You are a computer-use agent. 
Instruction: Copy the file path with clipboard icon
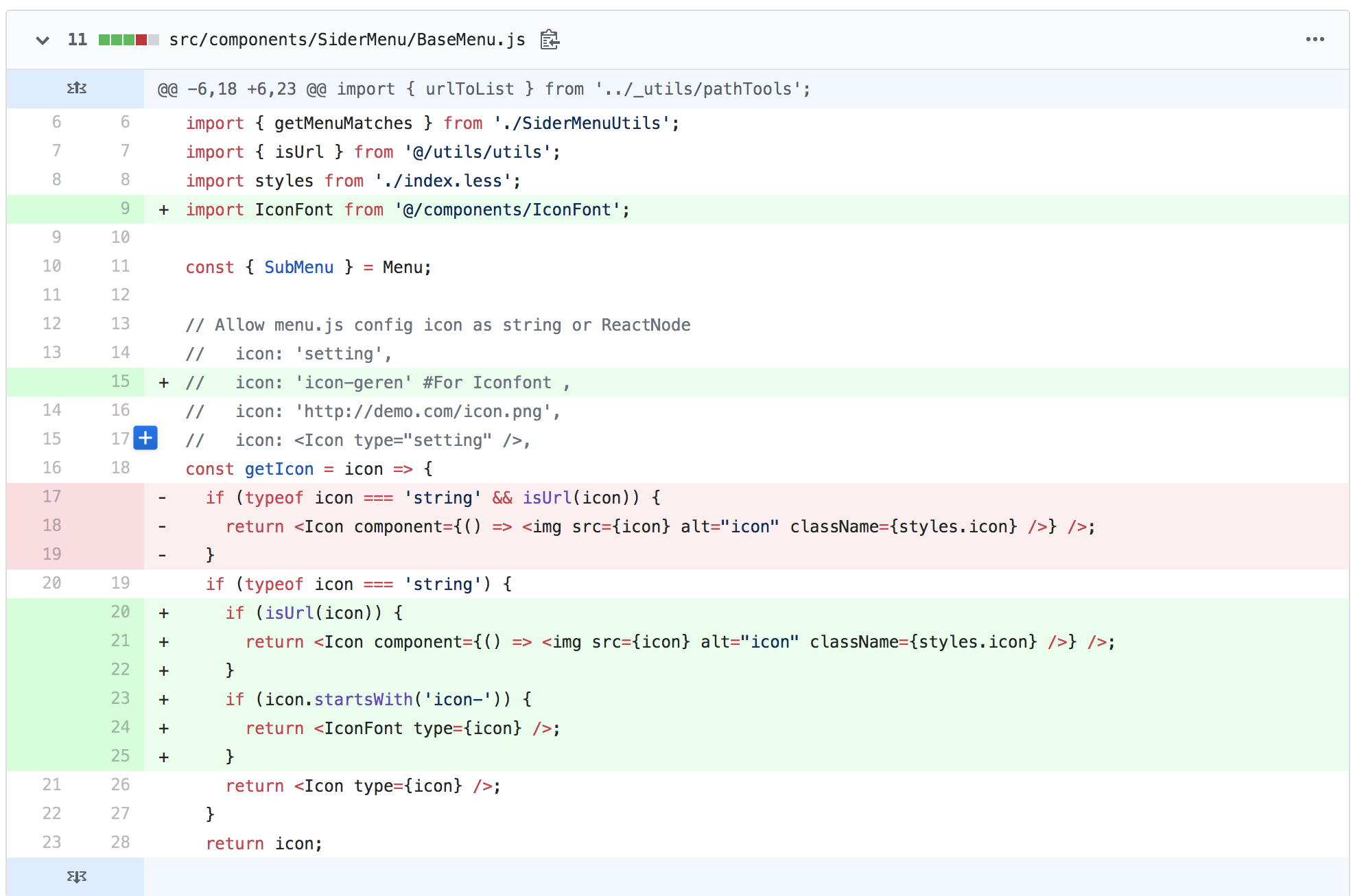(550, 40)
